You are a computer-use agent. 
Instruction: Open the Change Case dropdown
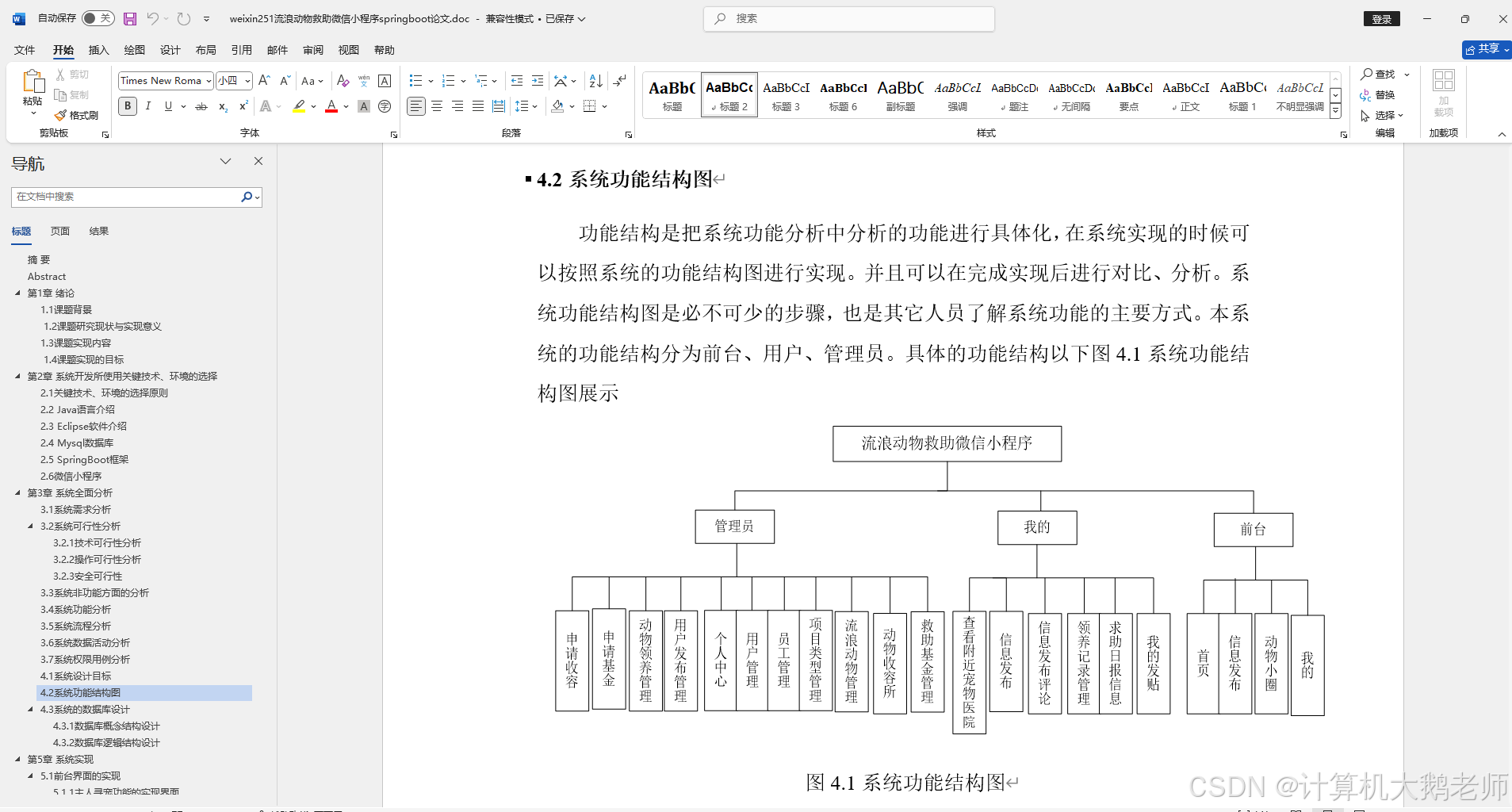[x=312, y=81]
